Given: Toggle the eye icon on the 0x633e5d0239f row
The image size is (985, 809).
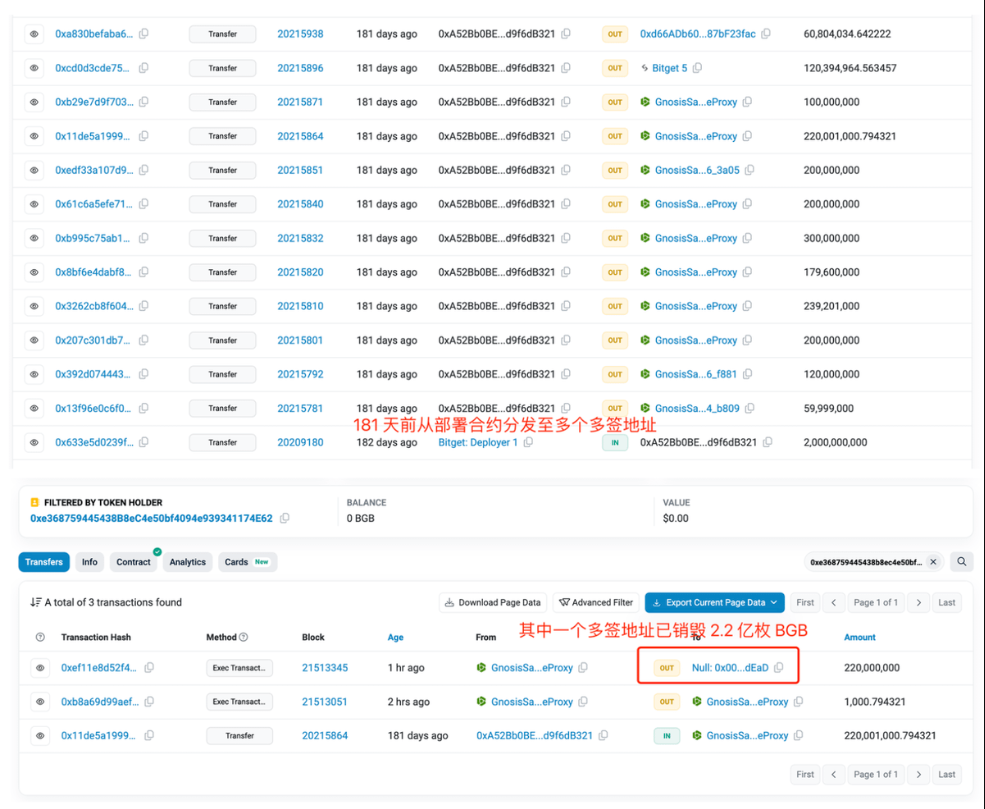Looking at the screenshot, I should tap(34, 442).
